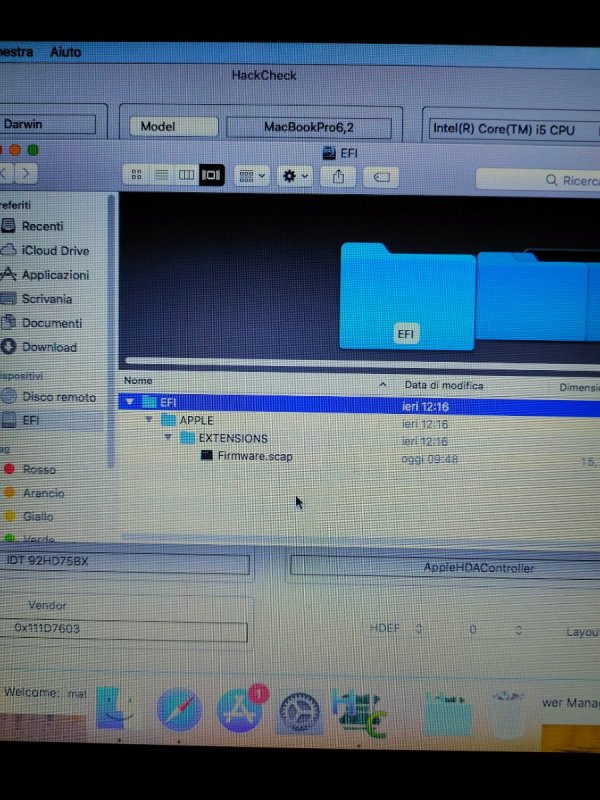600x800 pixels.
Task: Click the green zoom window button
Action: [33, 150]
